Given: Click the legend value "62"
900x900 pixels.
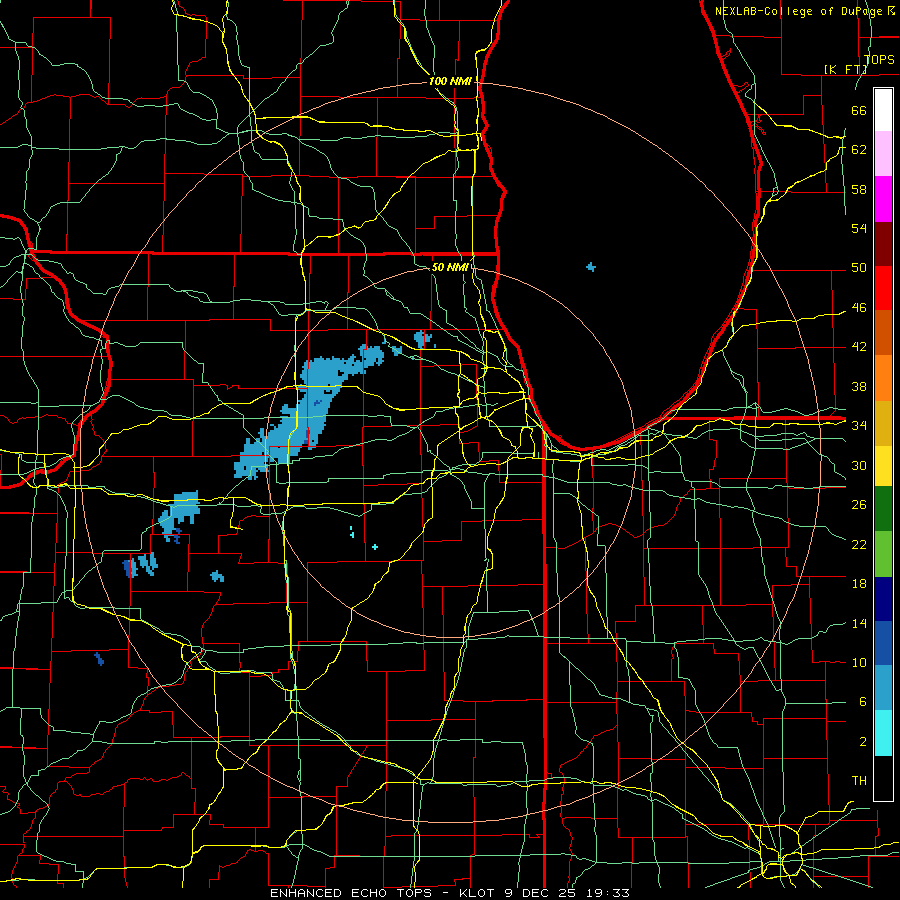Looking at the screenshot, I should pyautogui.click(x=859, y=150).
